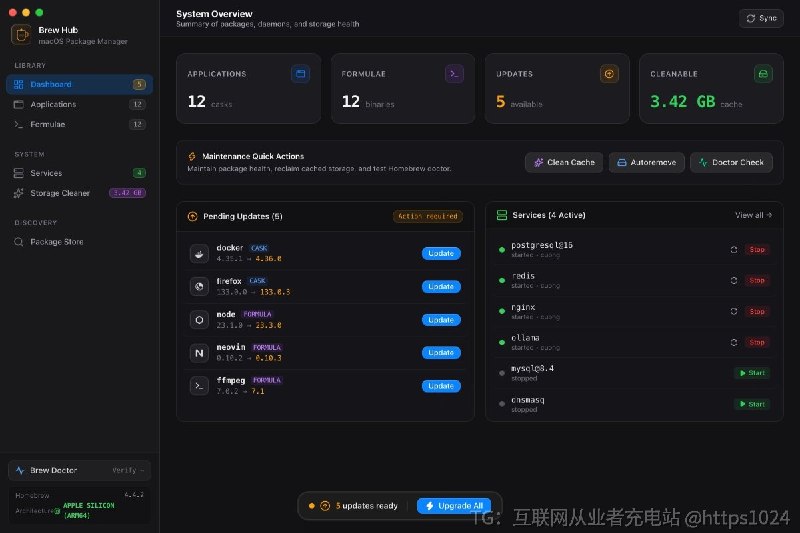Stop the ollama service
Screen dimensions: 800x533
point(757,342)
